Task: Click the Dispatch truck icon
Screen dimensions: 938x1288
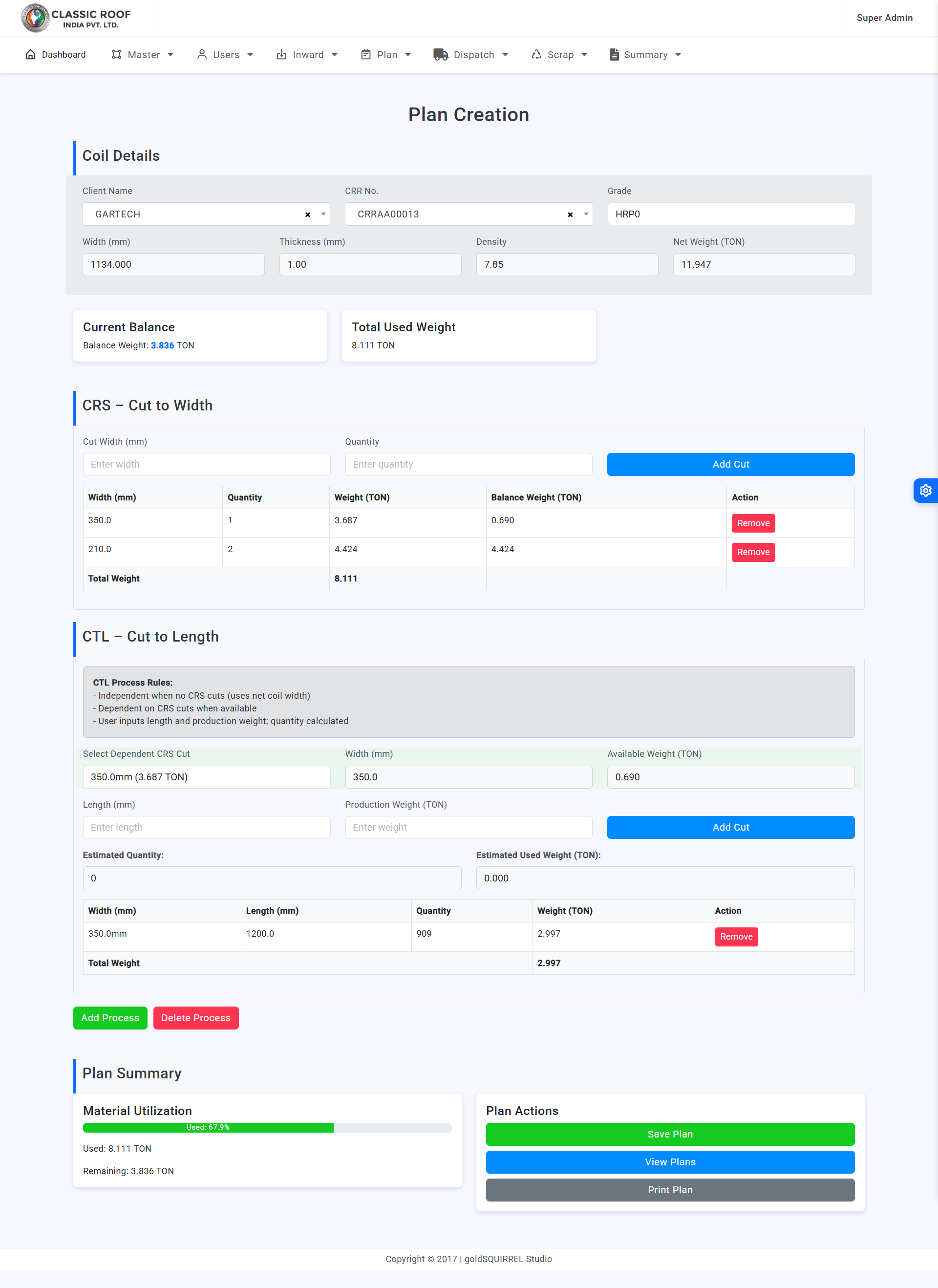Action: [x=440, y=55]
